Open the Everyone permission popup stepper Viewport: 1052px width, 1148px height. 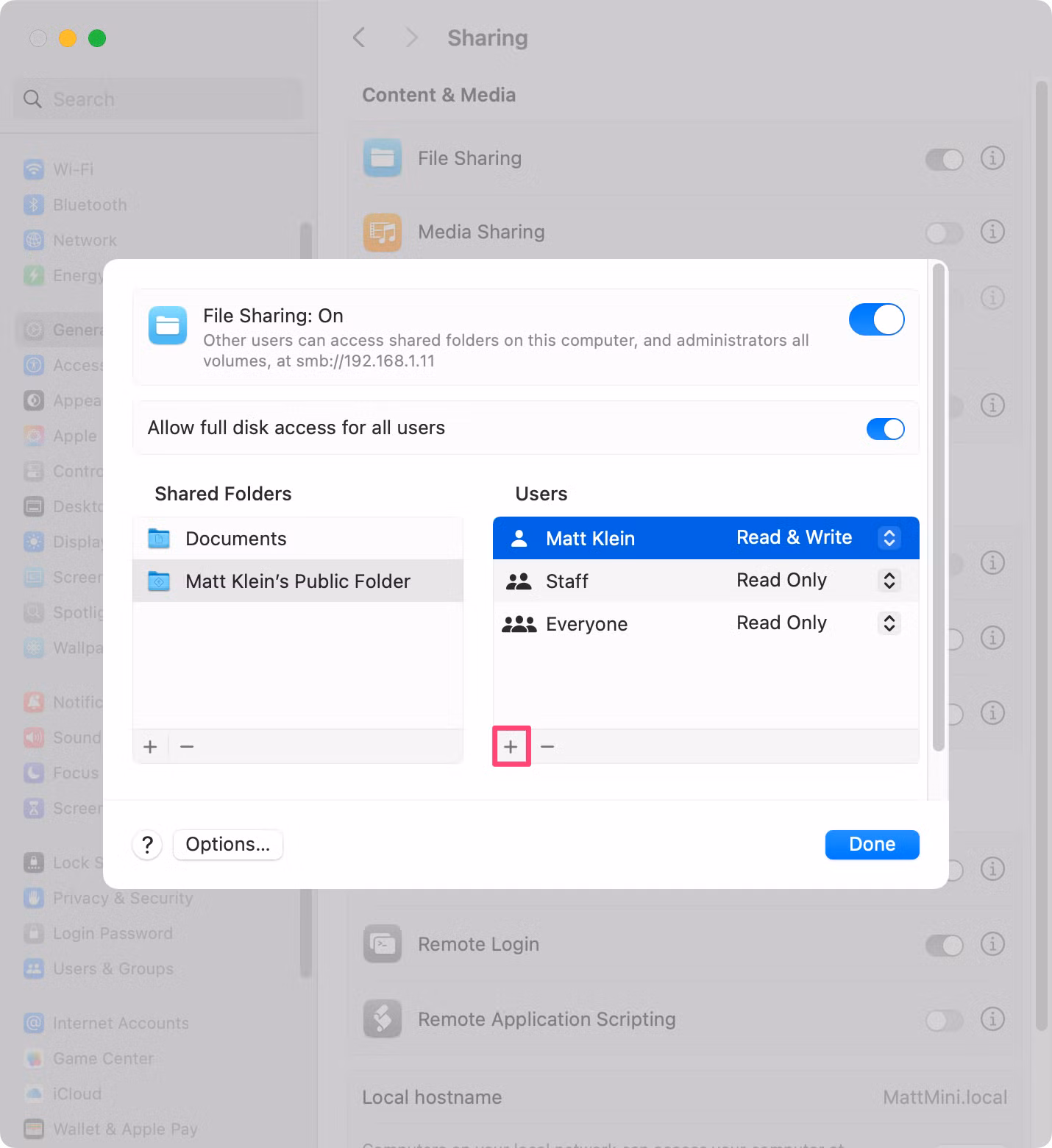tap(889, 623)
